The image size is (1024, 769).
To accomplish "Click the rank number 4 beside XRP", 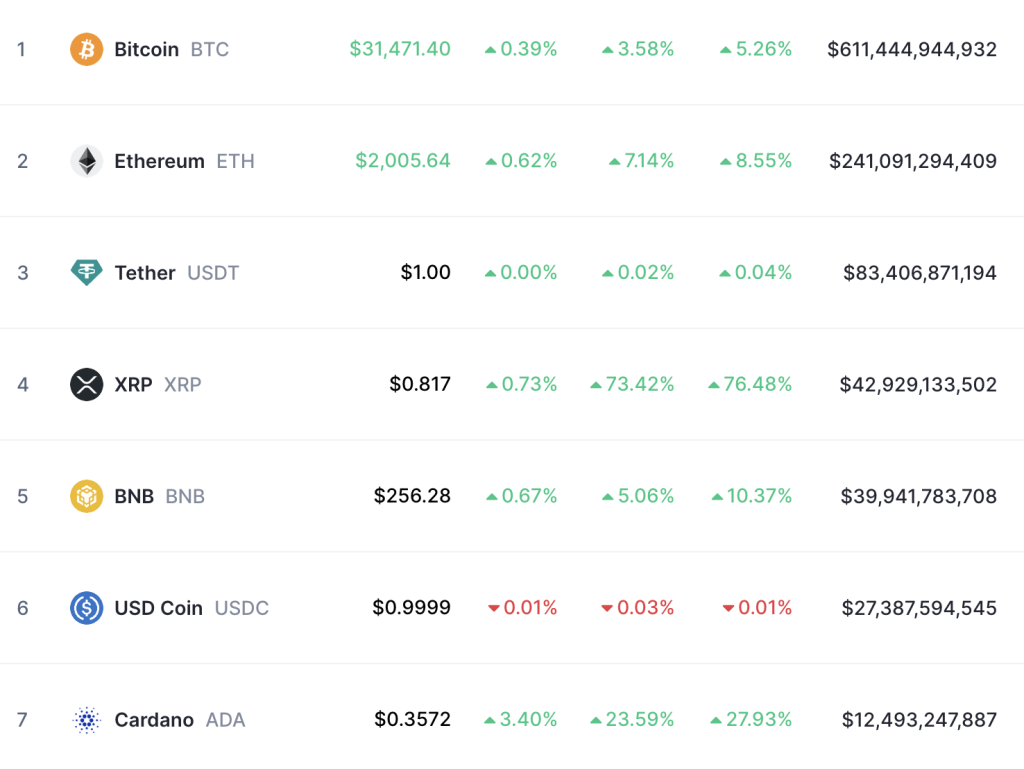I will (x=23, y=385).
